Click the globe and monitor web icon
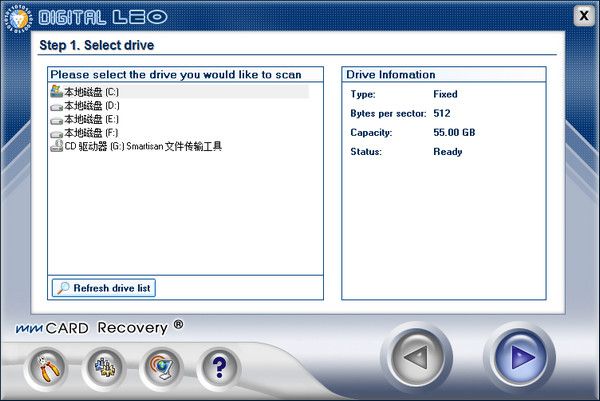The height and width of the screenshot is (401, 600). (x=161, y=368)
